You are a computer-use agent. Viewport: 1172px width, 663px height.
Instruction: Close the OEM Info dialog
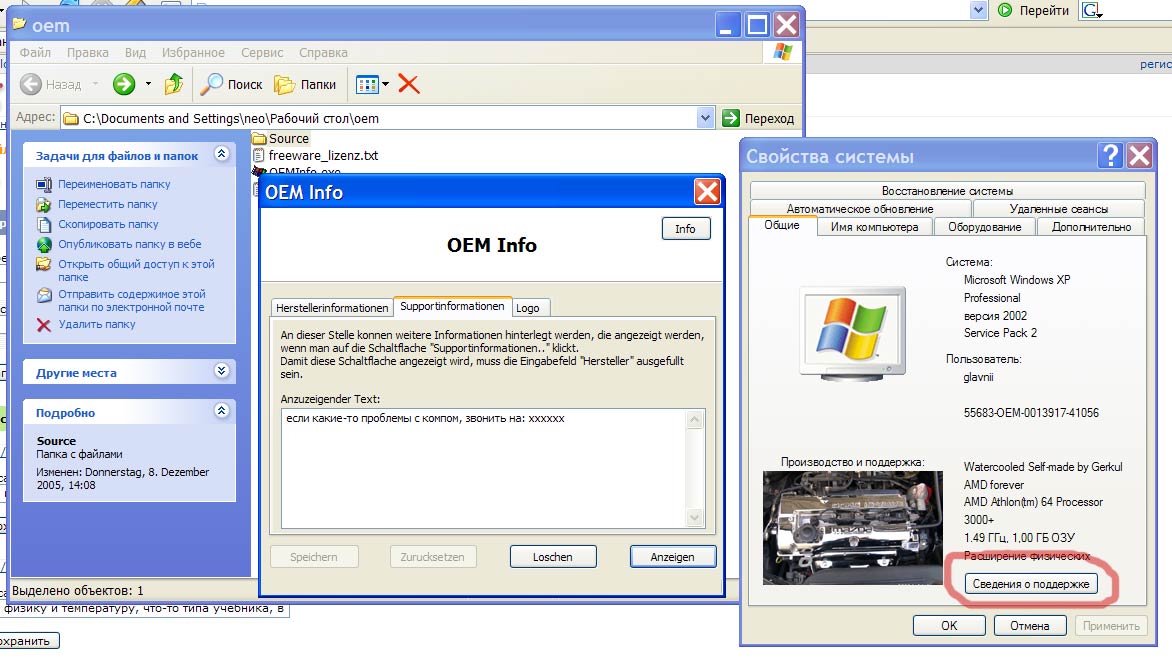click(707, 192)
